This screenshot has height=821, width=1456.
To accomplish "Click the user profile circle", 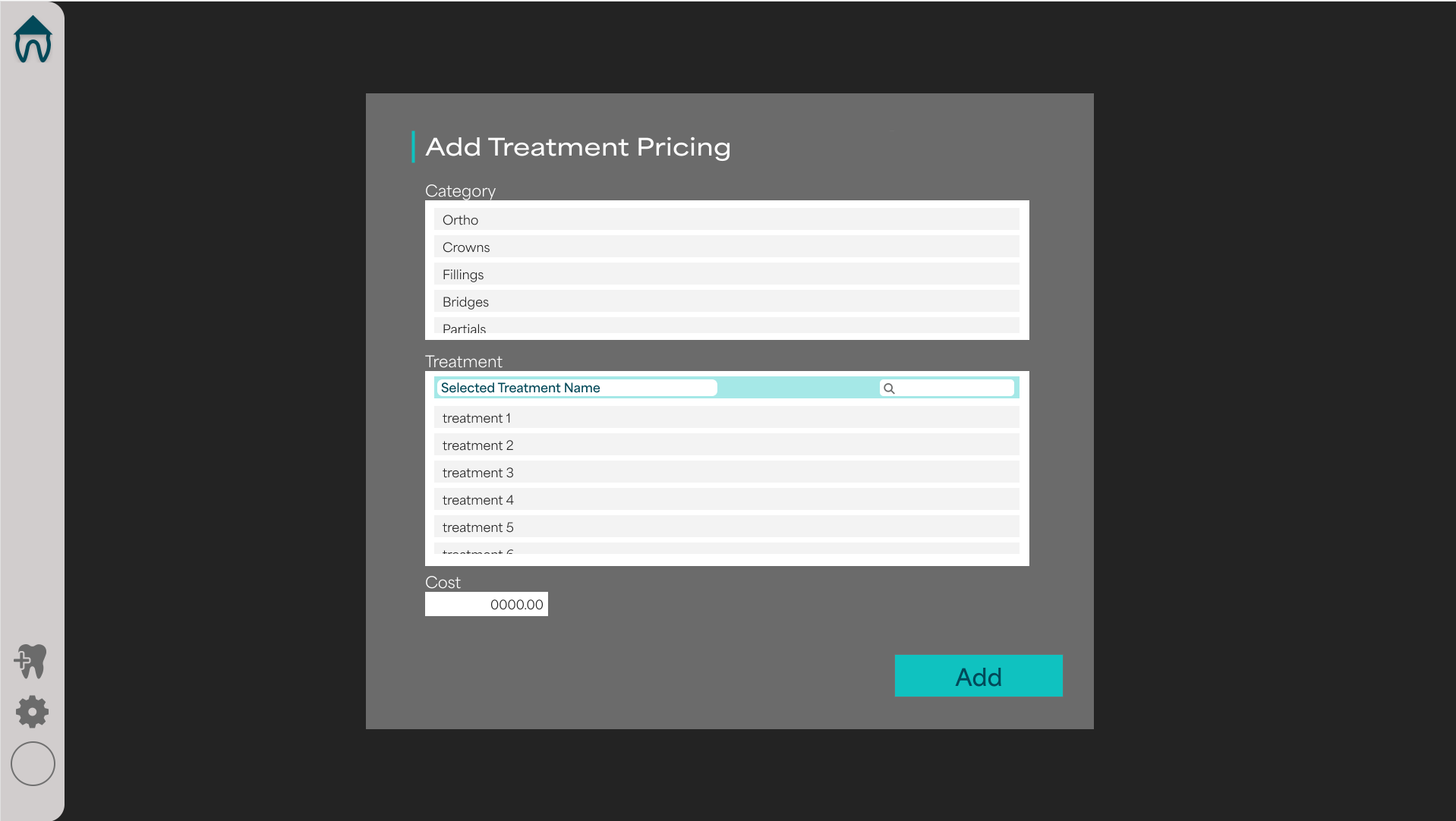I will click(33, 763).
